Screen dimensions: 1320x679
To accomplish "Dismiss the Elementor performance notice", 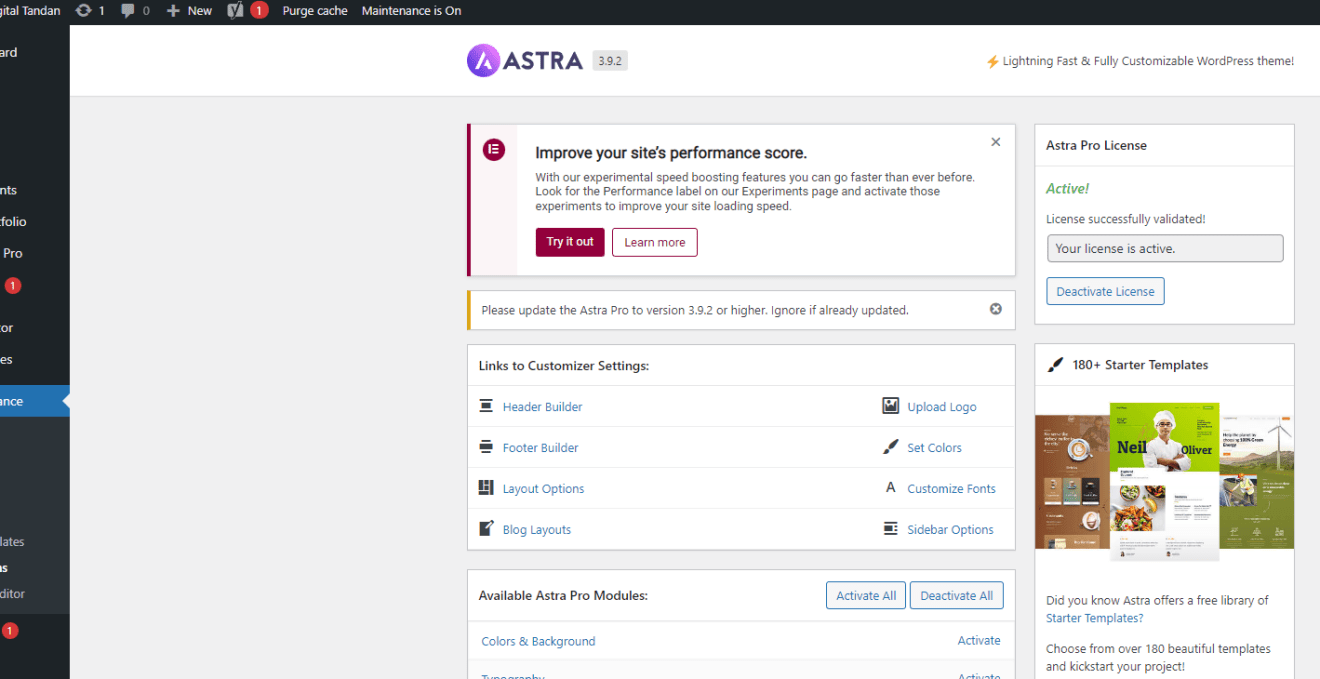I will coord(995,142).
